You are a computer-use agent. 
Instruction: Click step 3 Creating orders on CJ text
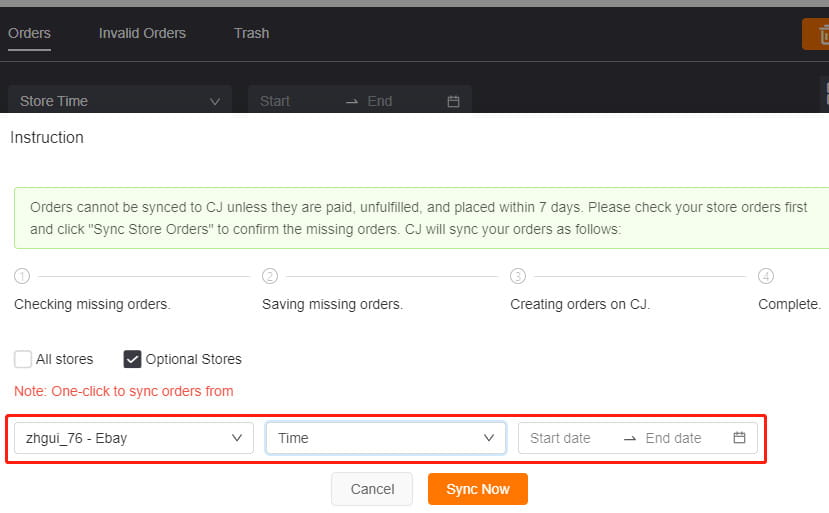[580, 305]
